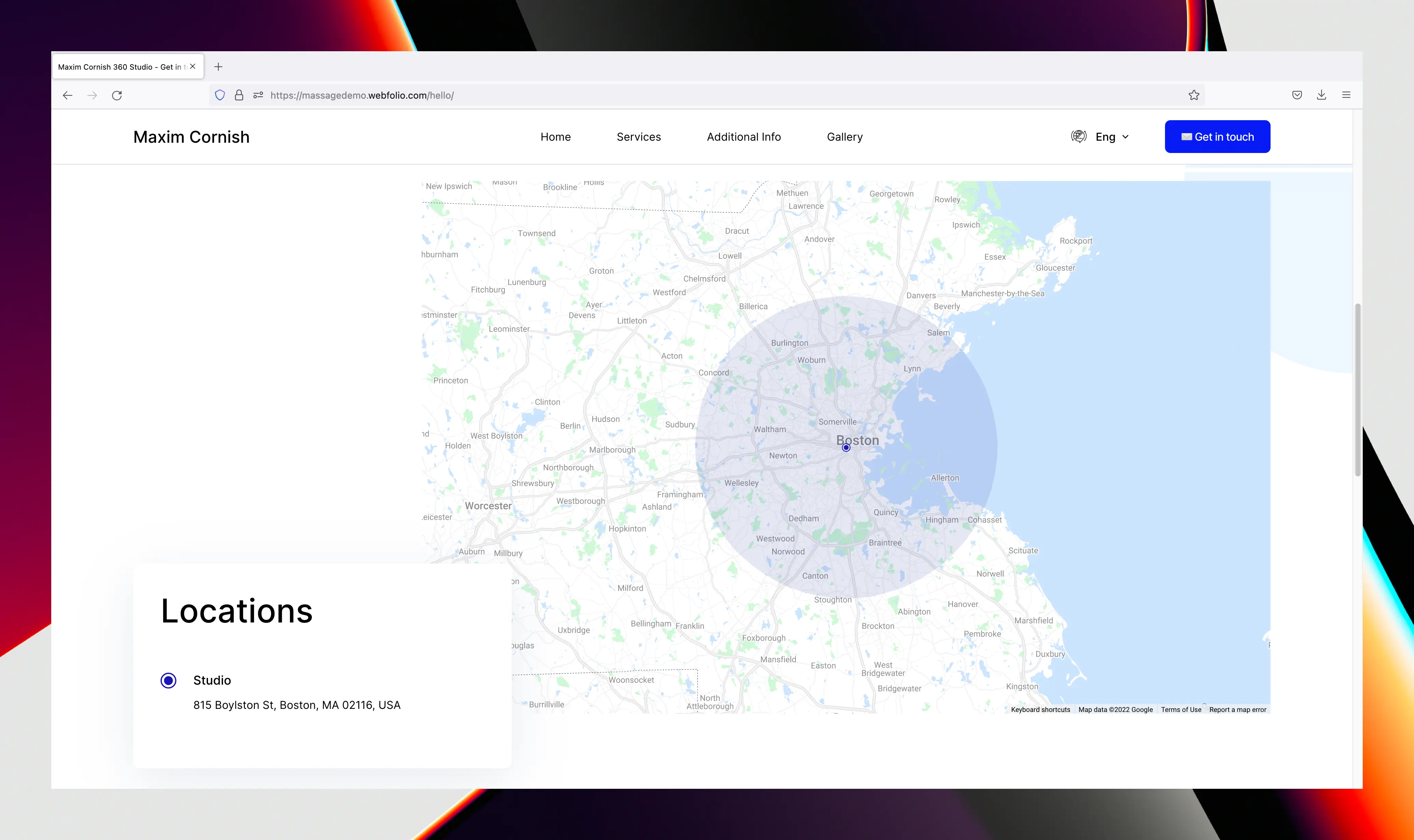
Task: Select the Studio location radio button
Action: click(168, 681)
